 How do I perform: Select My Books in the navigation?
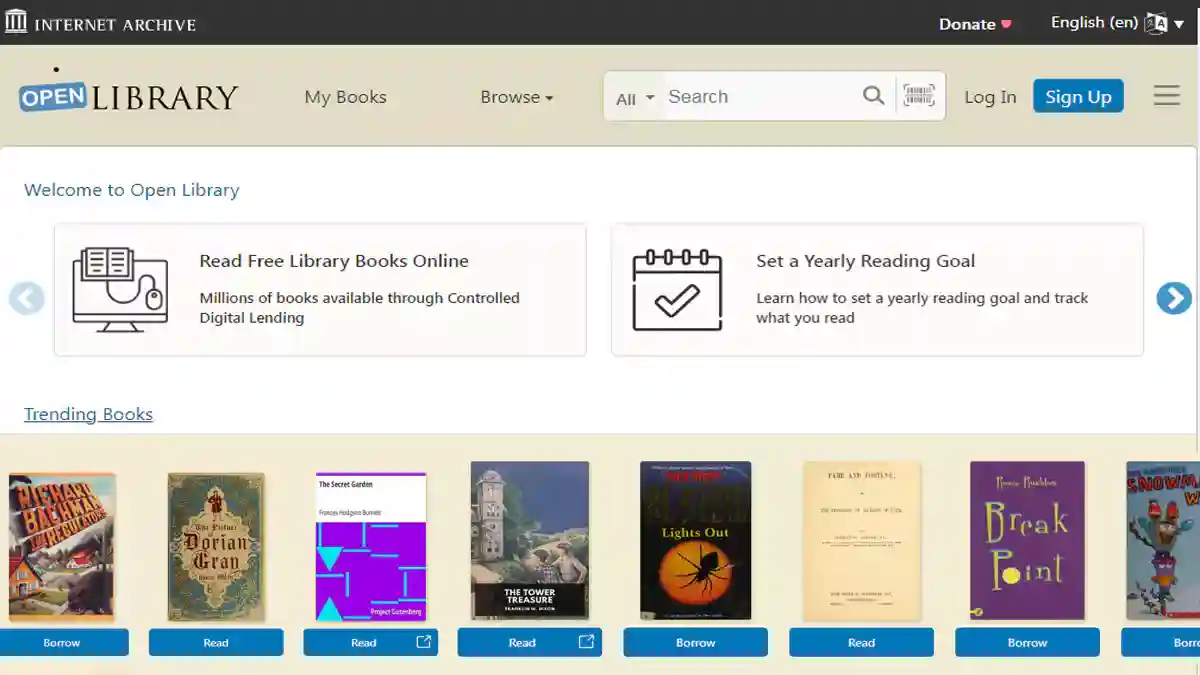(x=345, y=97)
